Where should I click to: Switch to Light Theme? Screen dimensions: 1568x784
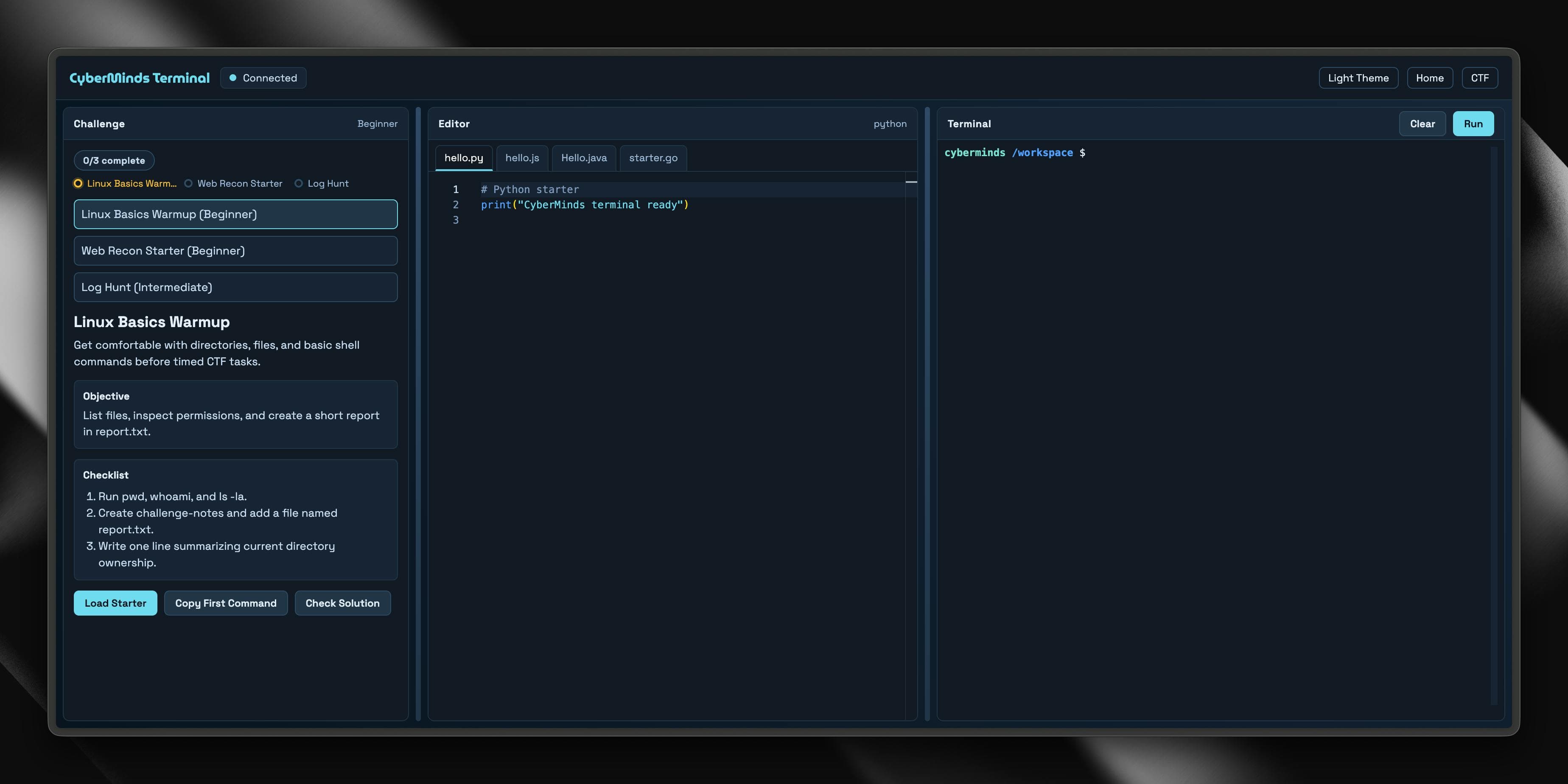coord(1358,77)
